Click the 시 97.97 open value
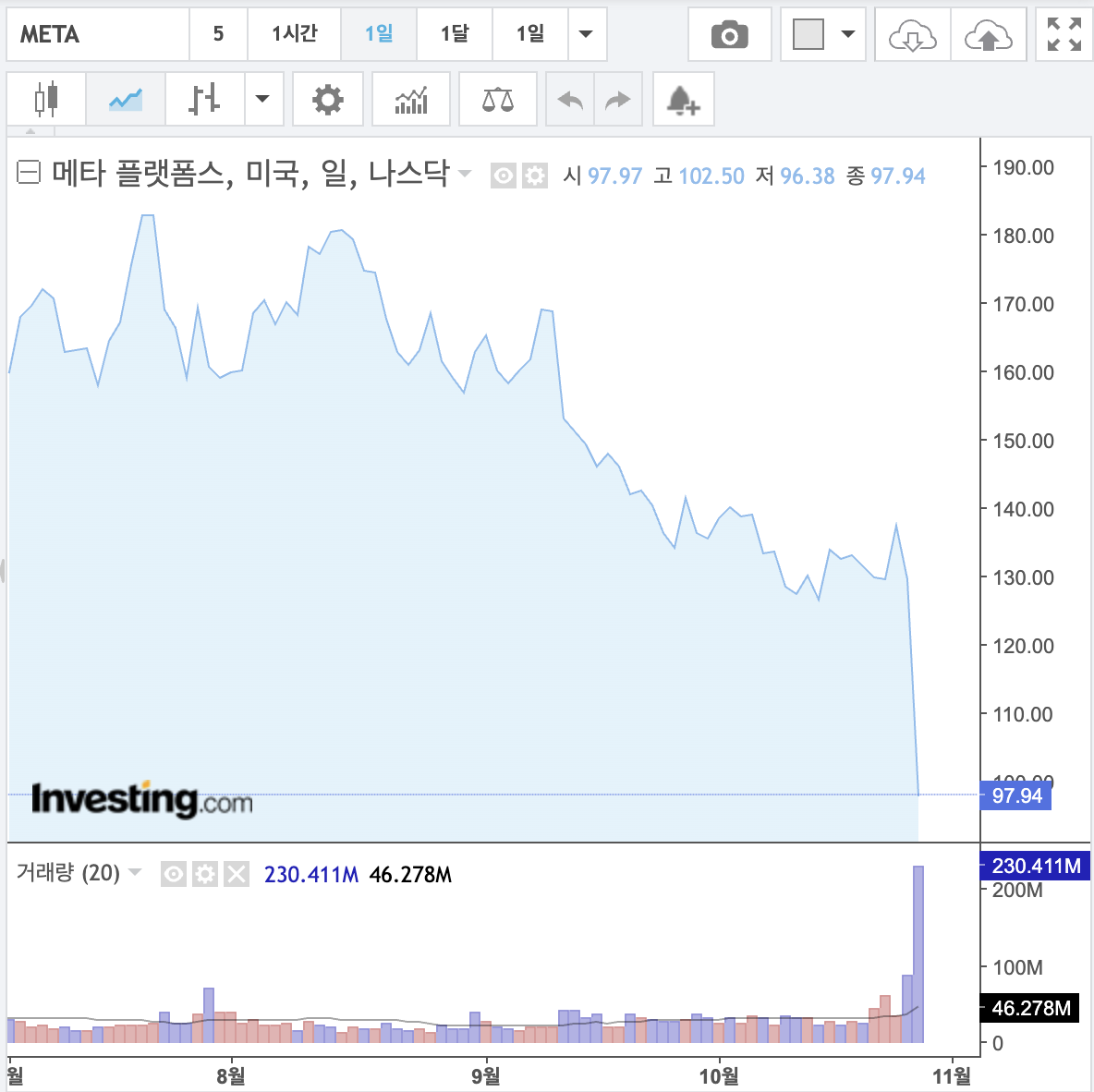The width and height of the screenshot is (1094, 1092). point(602,176)
